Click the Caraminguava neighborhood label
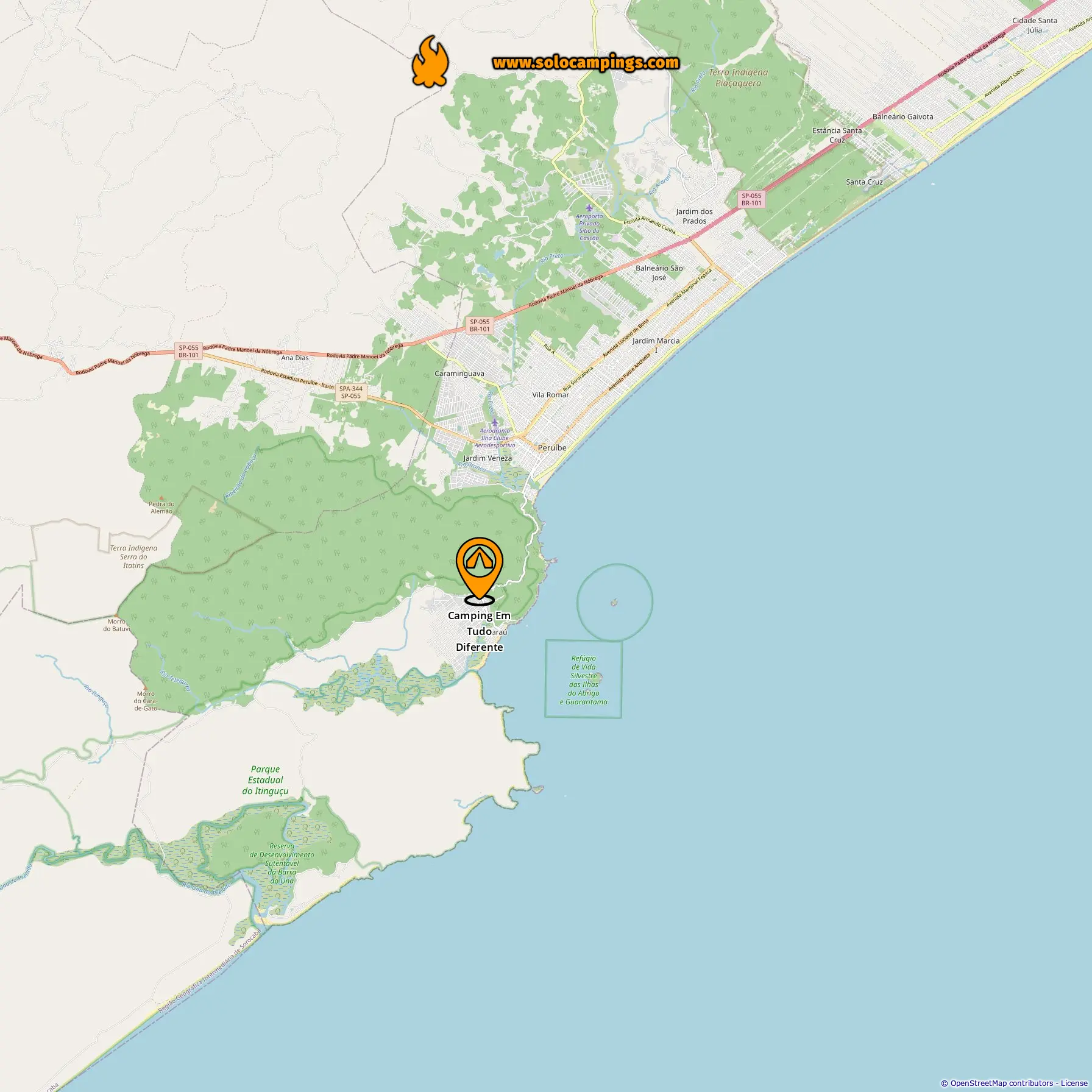The image size is (1092, 1092). (x=459, y=374)
